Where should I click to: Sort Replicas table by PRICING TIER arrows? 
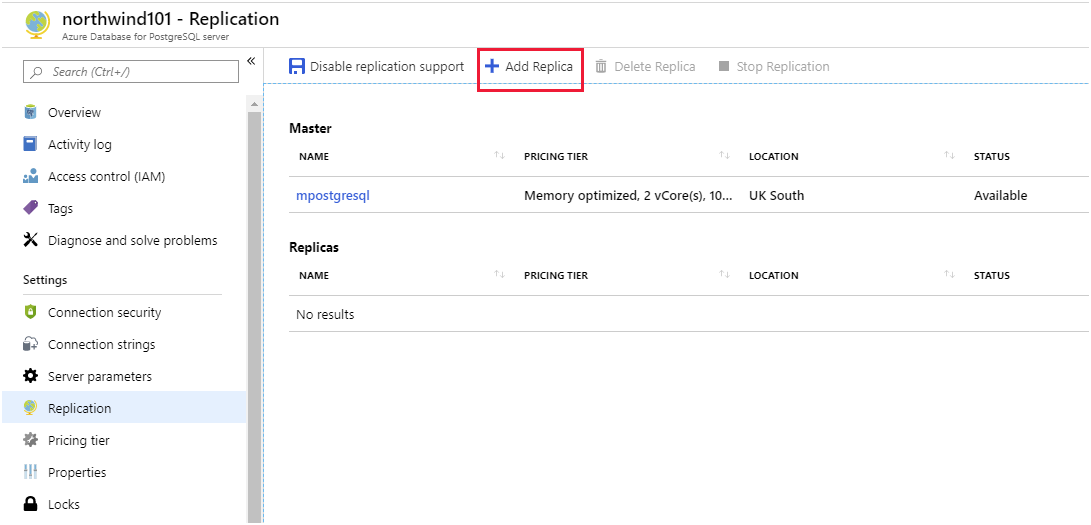pos(724,274)
